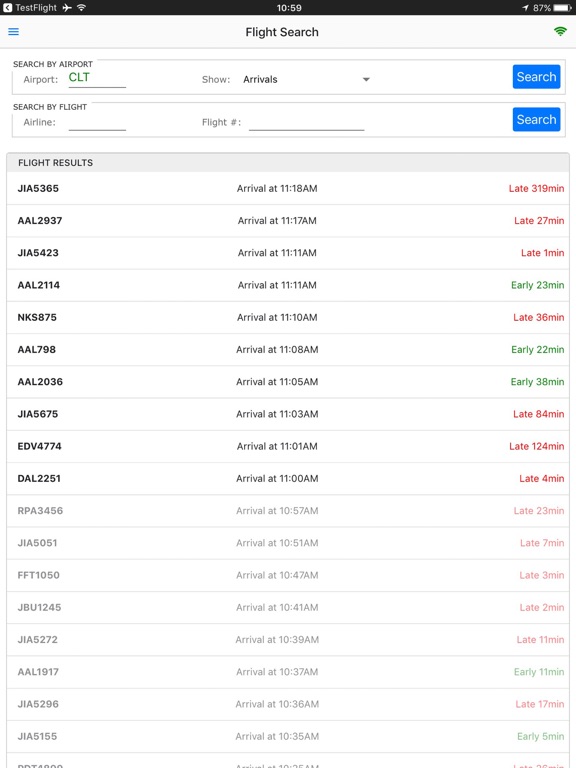Click the Flight # input field
The width and height of the screenshot is (576, 768).
(x=307, y=122)
